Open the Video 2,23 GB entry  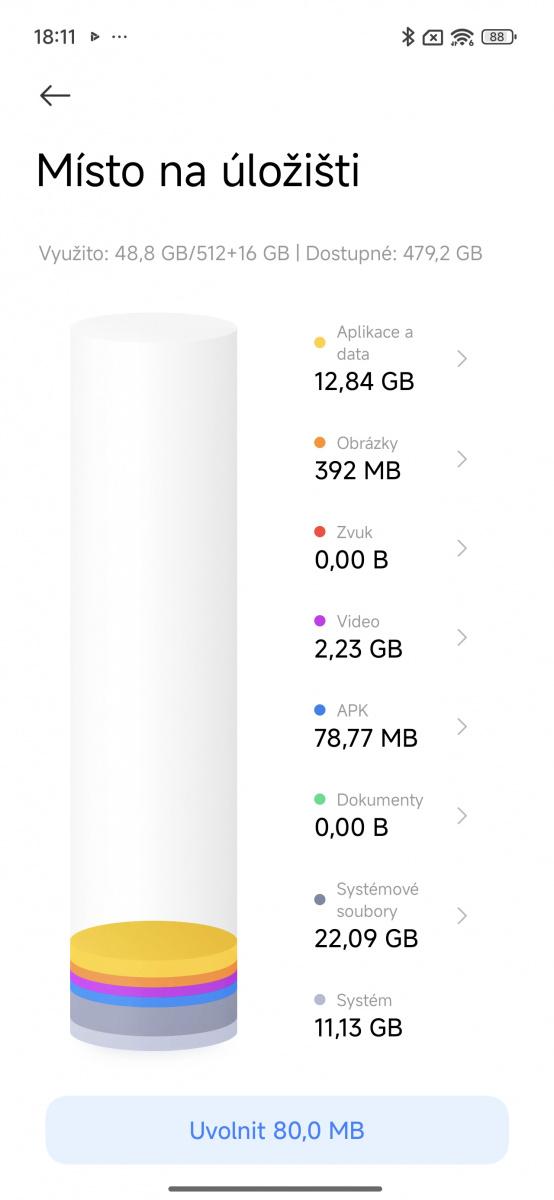390,636
